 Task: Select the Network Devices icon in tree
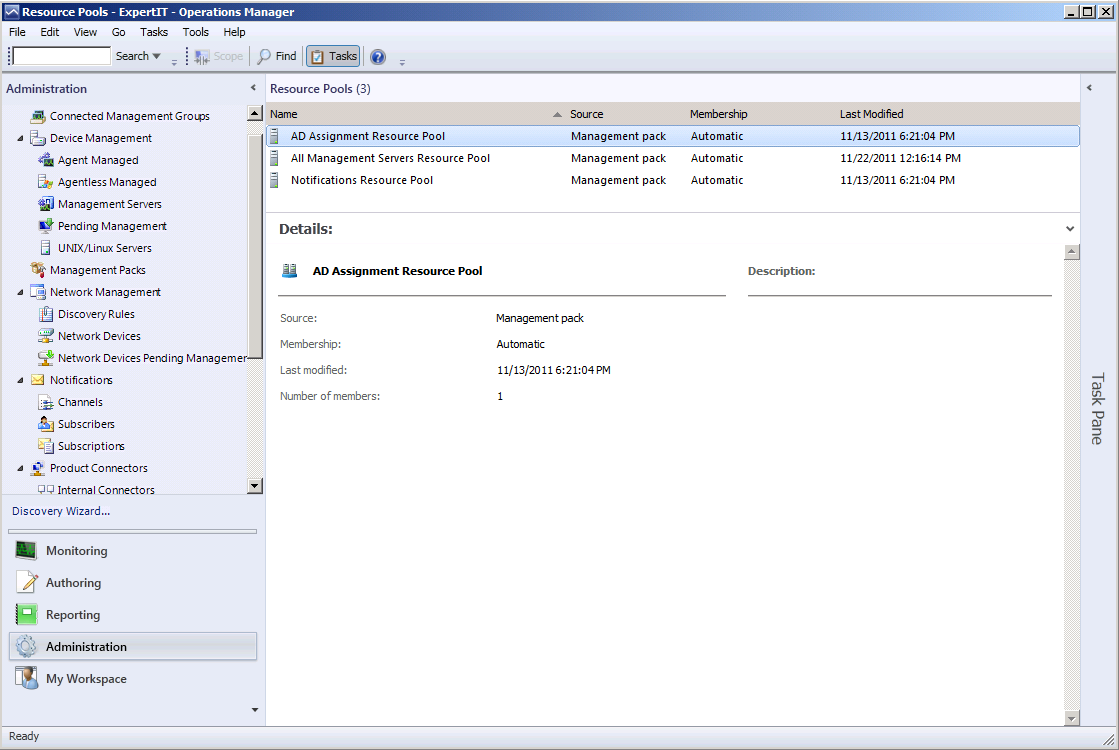[x=45, y=336]
